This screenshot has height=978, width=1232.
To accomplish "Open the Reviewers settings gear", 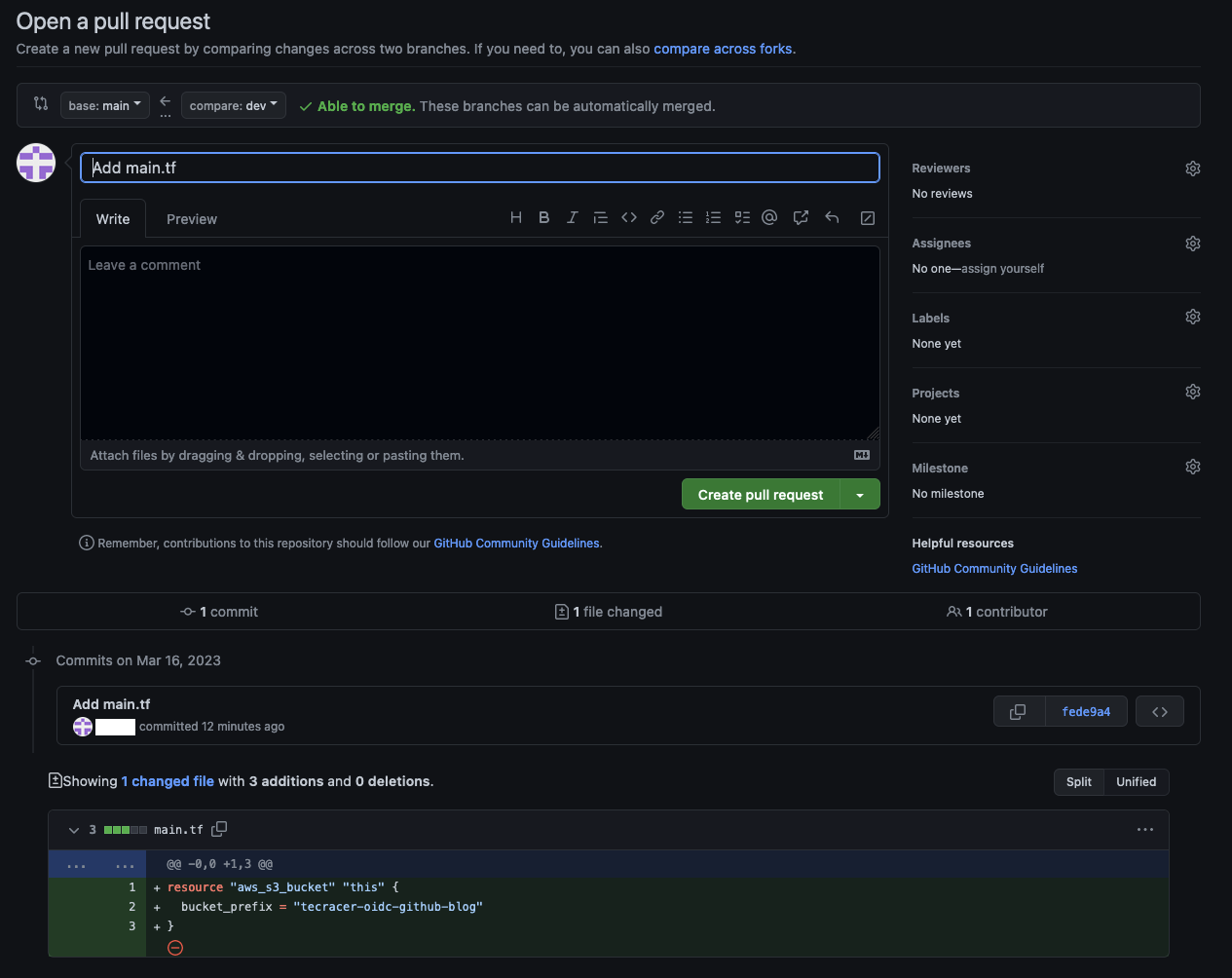I will coord(1192,168).
